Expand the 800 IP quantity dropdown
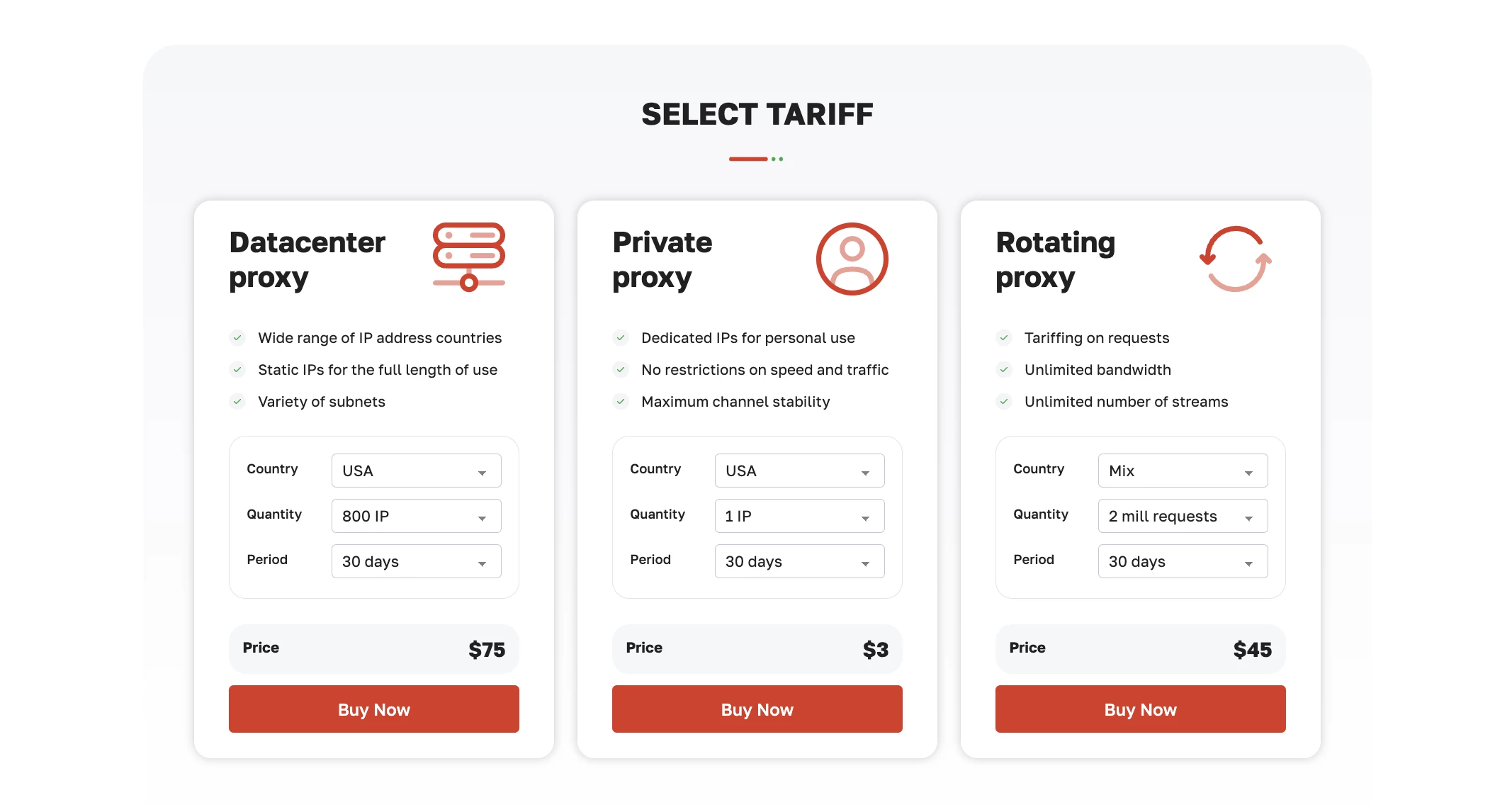 pos(416,516)
